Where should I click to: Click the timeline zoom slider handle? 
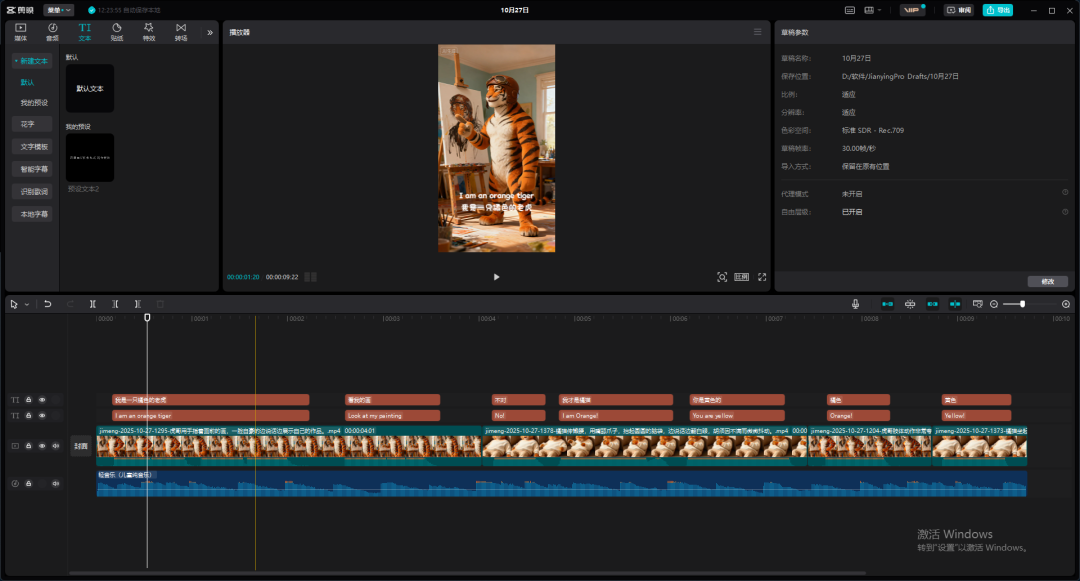point(1022,304)
